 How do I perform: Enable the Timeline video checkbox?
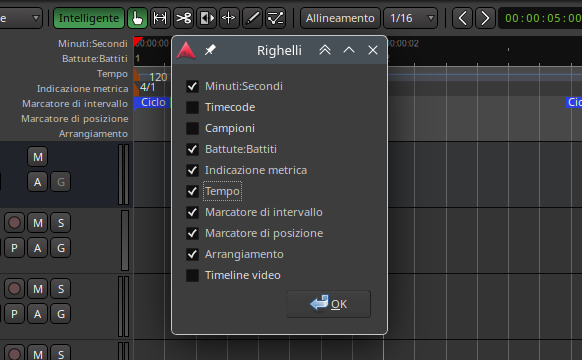192,275
